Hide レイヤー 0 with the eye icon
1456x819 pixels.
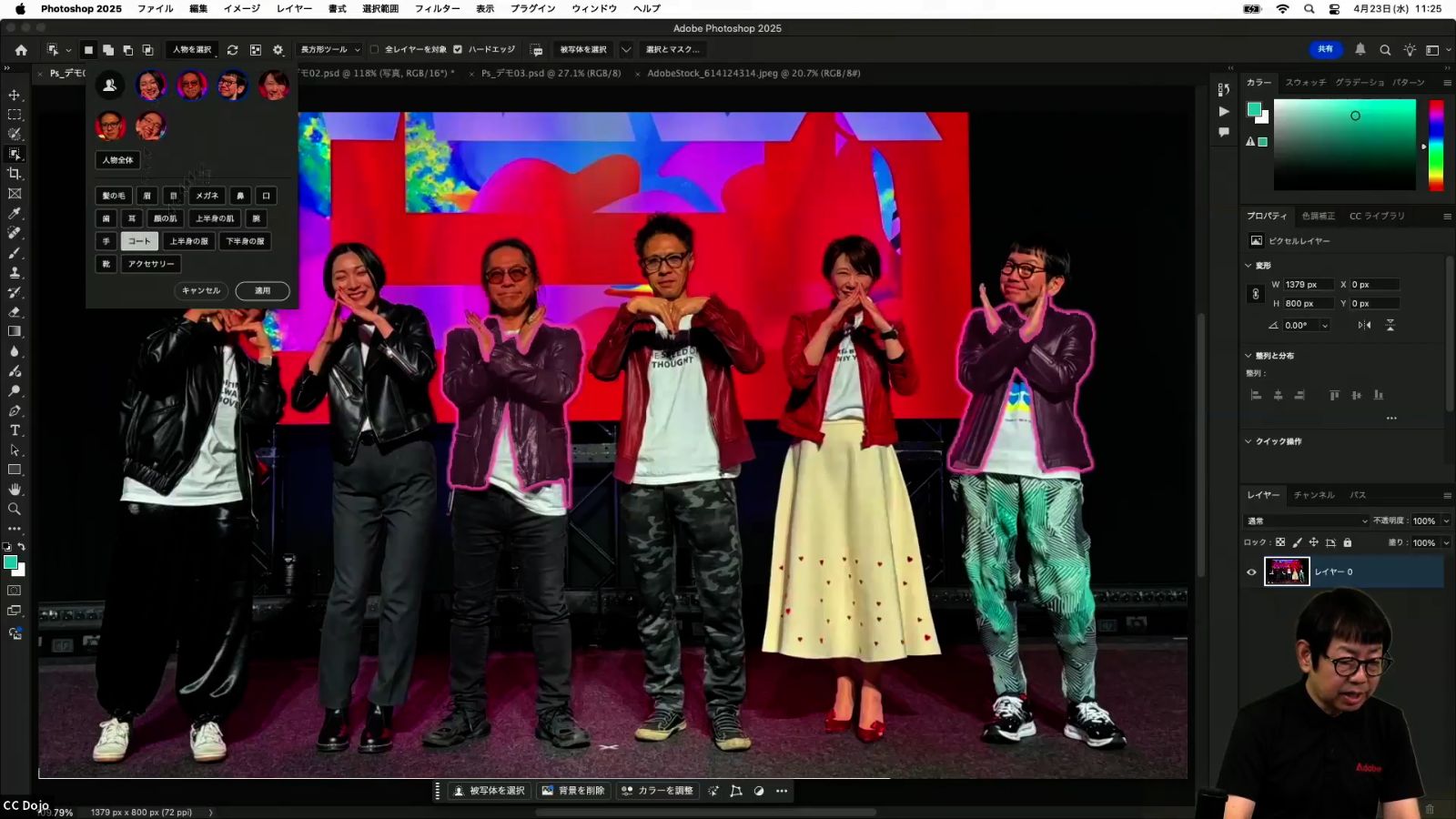click(x=1251, y=572)
